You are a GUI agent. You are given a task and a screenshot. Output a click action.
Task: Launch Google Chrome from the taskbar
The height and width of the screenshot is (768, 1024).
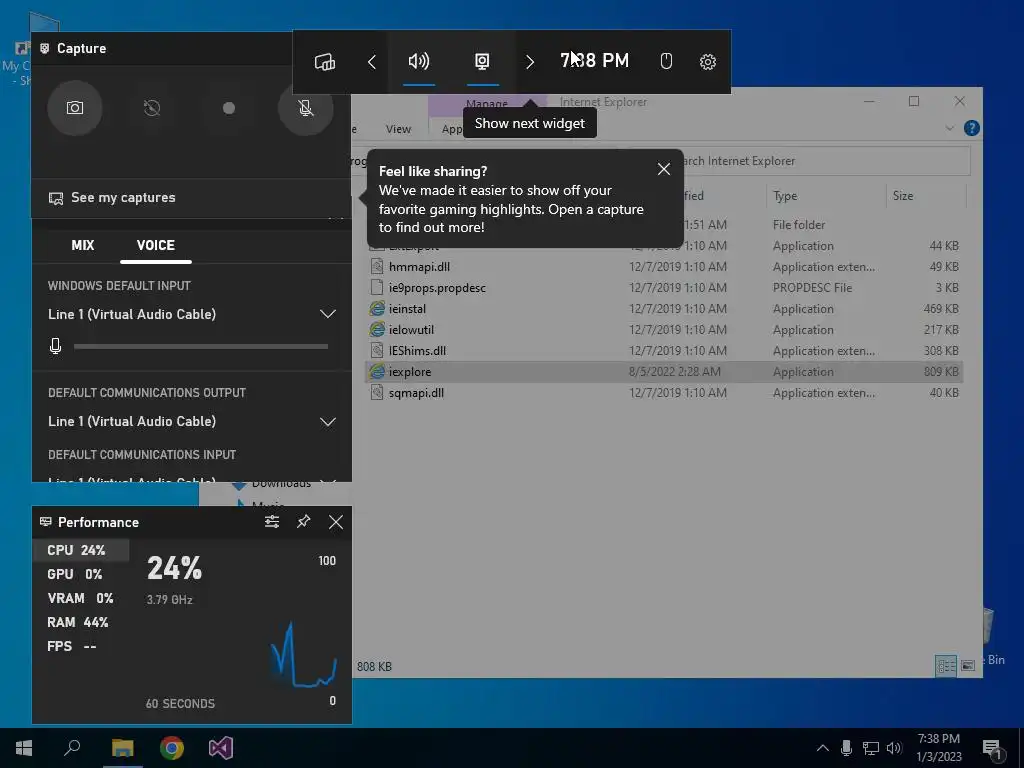(x=172, y=748)
